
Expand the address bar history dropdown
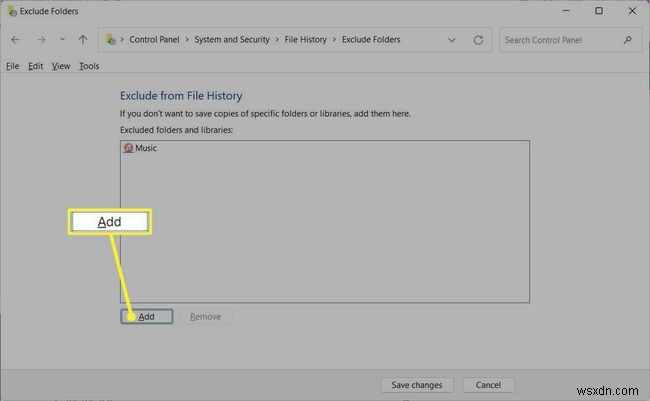pyautogui.click(x=452, y=40)
